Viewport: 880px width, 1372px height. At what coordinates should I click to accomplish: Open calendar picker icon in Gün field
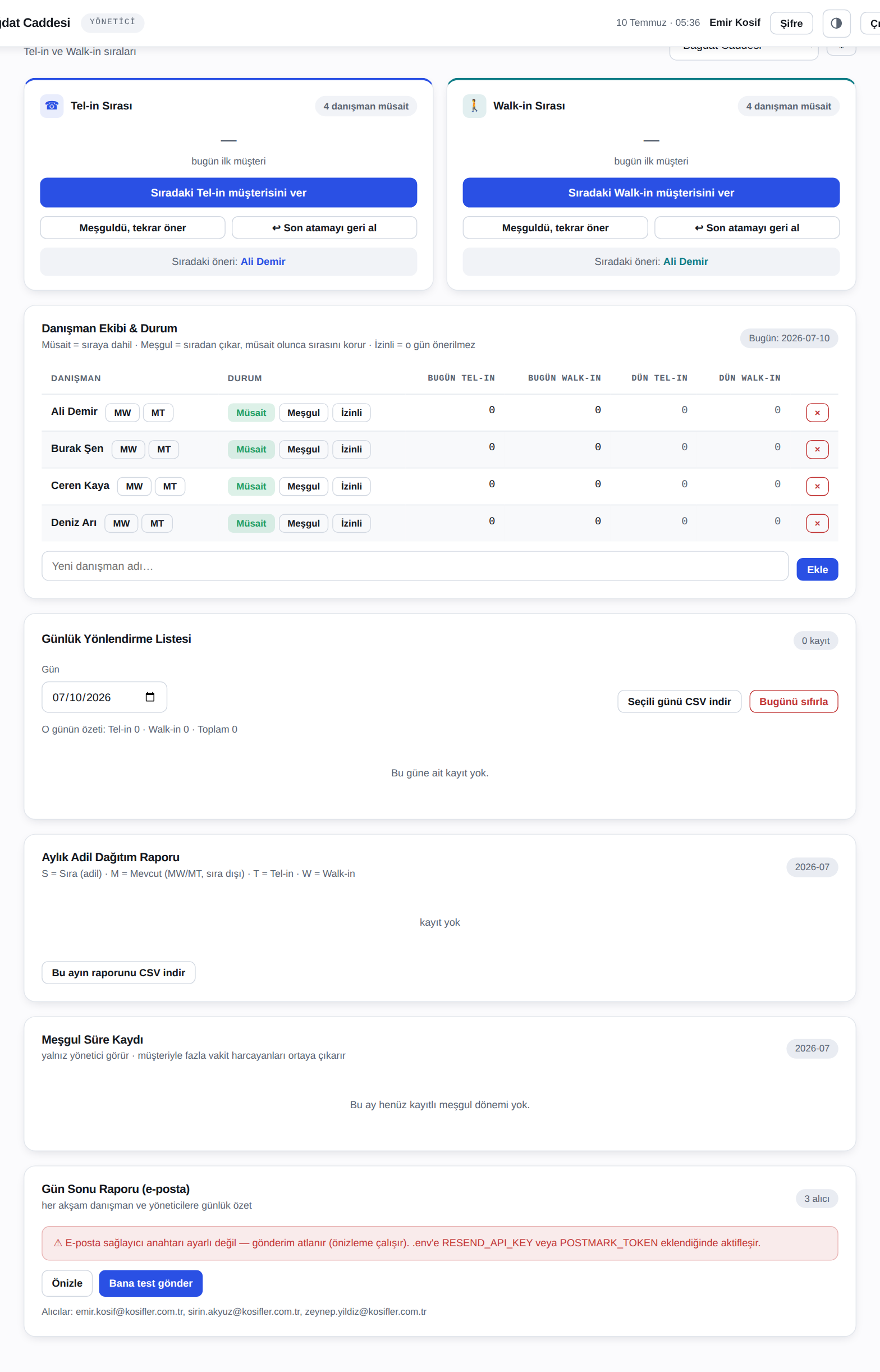(x=150, y=697)
